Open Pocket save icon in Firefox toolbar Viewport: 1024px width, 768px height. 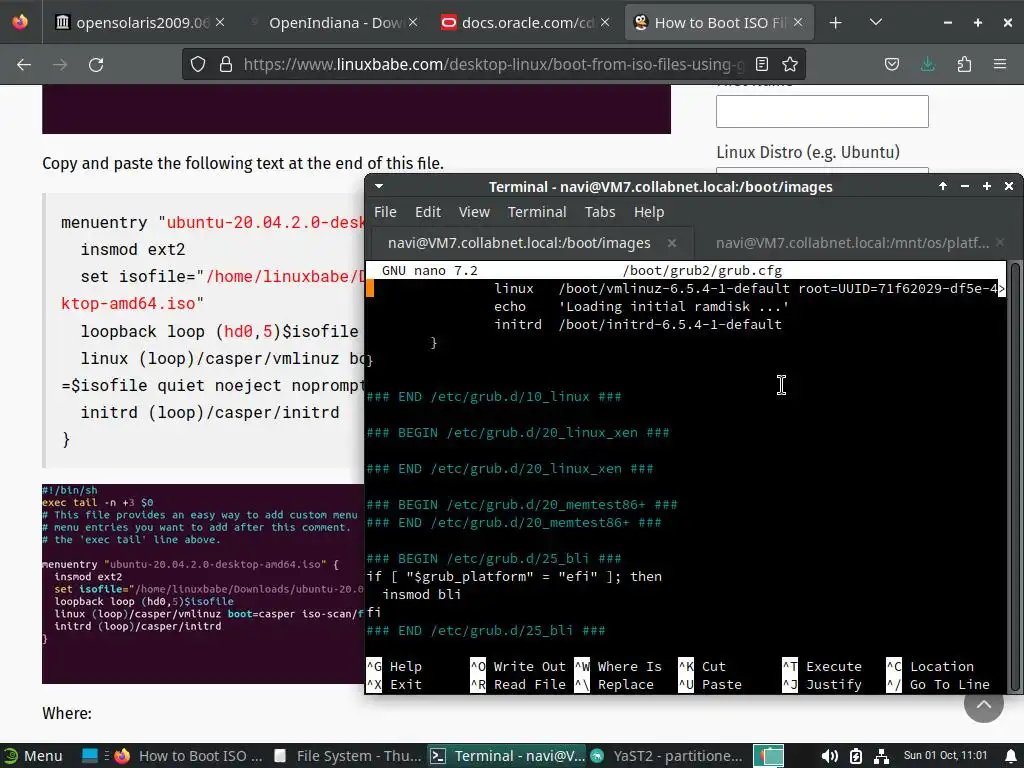(892, 64)
